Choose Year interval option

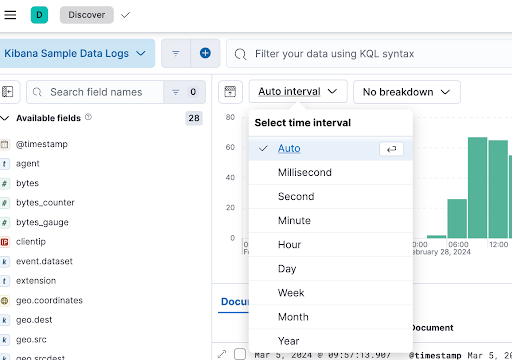(331, 341)
